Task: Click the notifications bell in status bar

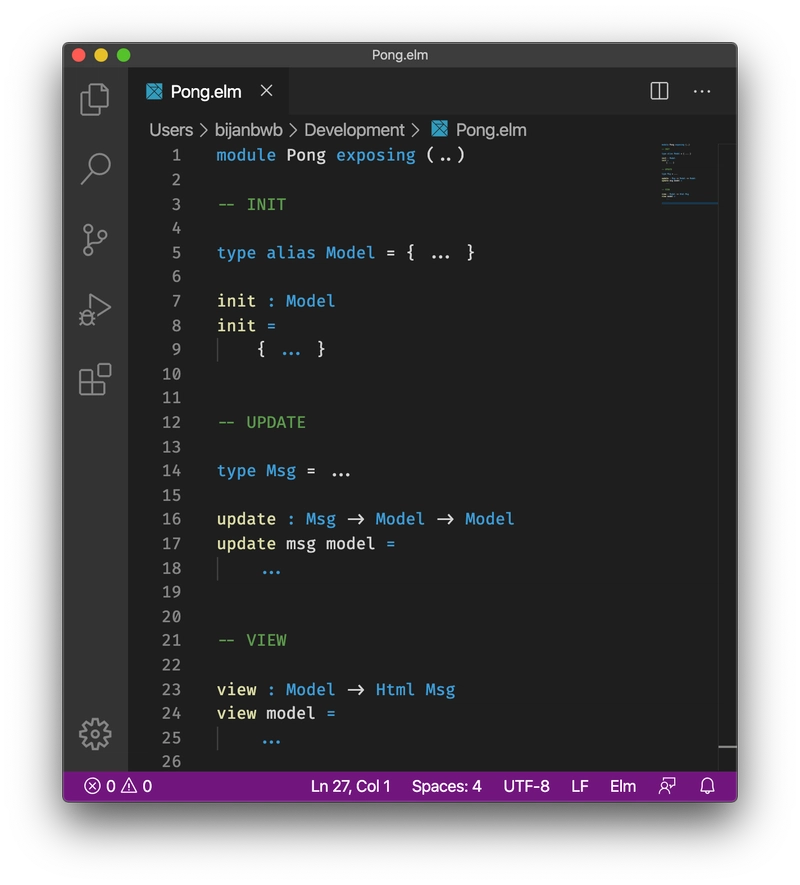Action: pos(707,786)
